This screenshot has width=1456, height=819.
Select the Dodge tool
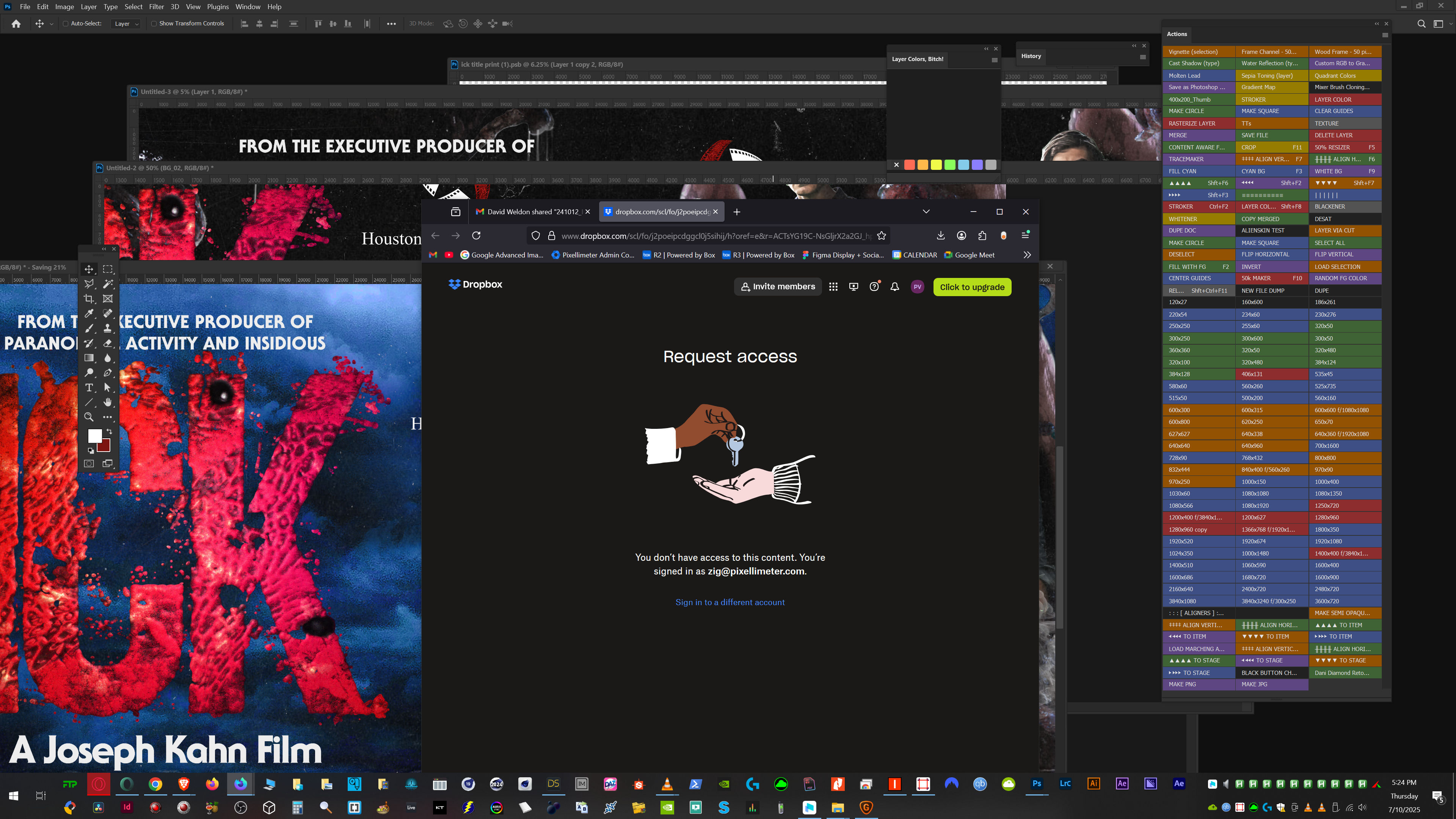pos(89,372)
